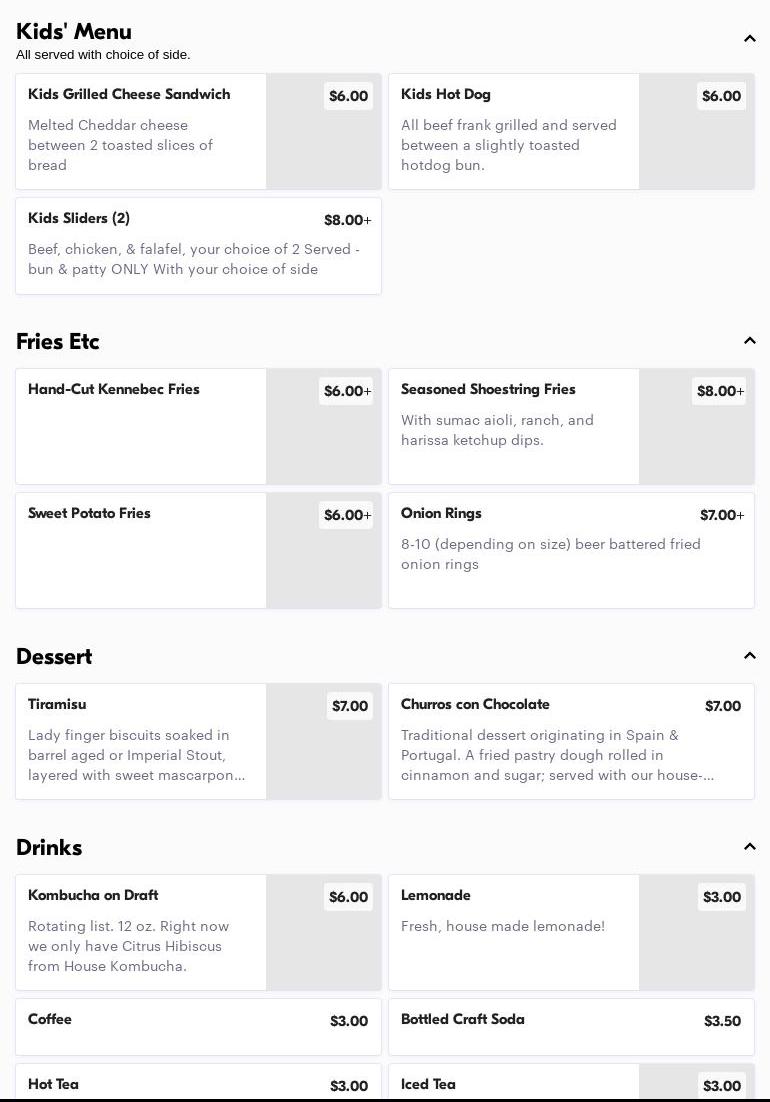Image resolution: width=770 pixels, height=1102 pixels.
Task: Open the Iced Tea item
Action: point(513,1084)
